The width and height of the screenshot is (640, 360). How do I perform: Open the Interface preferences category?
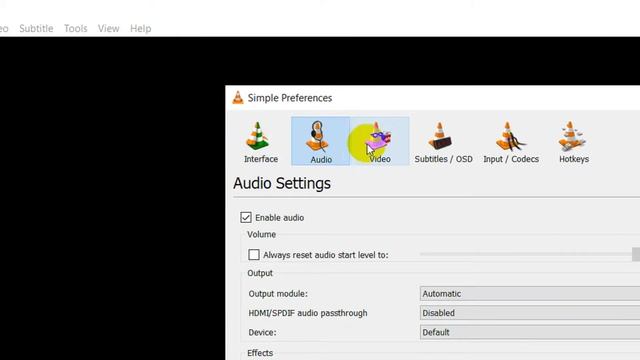[x=261, y=141]
